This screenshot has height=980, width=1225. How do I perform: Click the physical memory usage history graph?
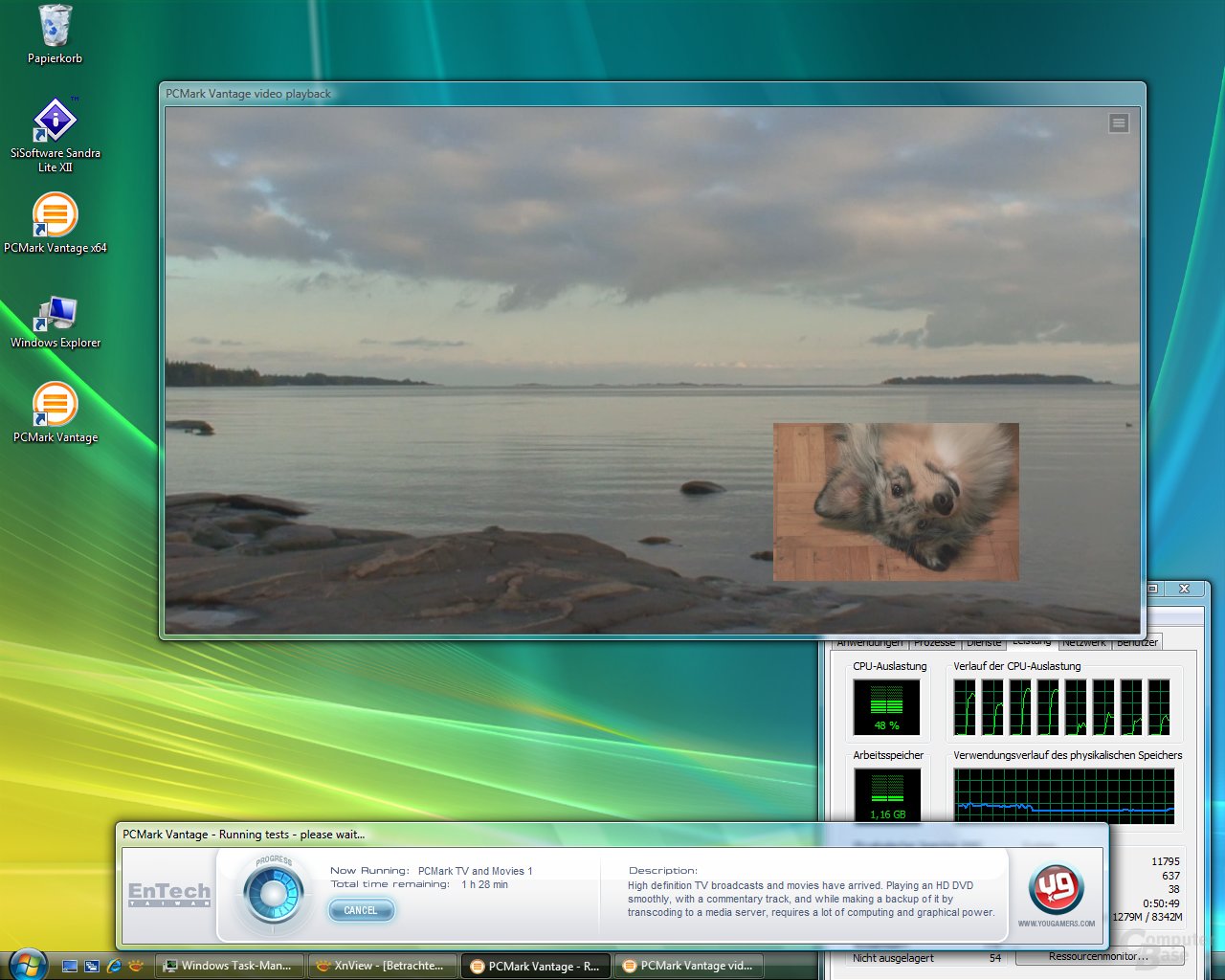(1063, 794)
